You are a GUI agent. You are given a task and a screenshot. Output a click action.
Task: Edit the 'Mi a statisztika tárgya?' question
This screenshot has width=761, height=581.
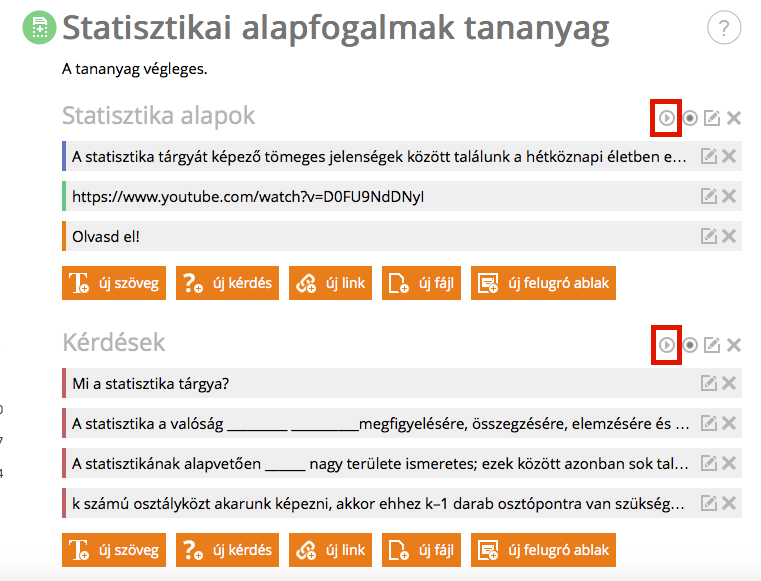[709, 383]
